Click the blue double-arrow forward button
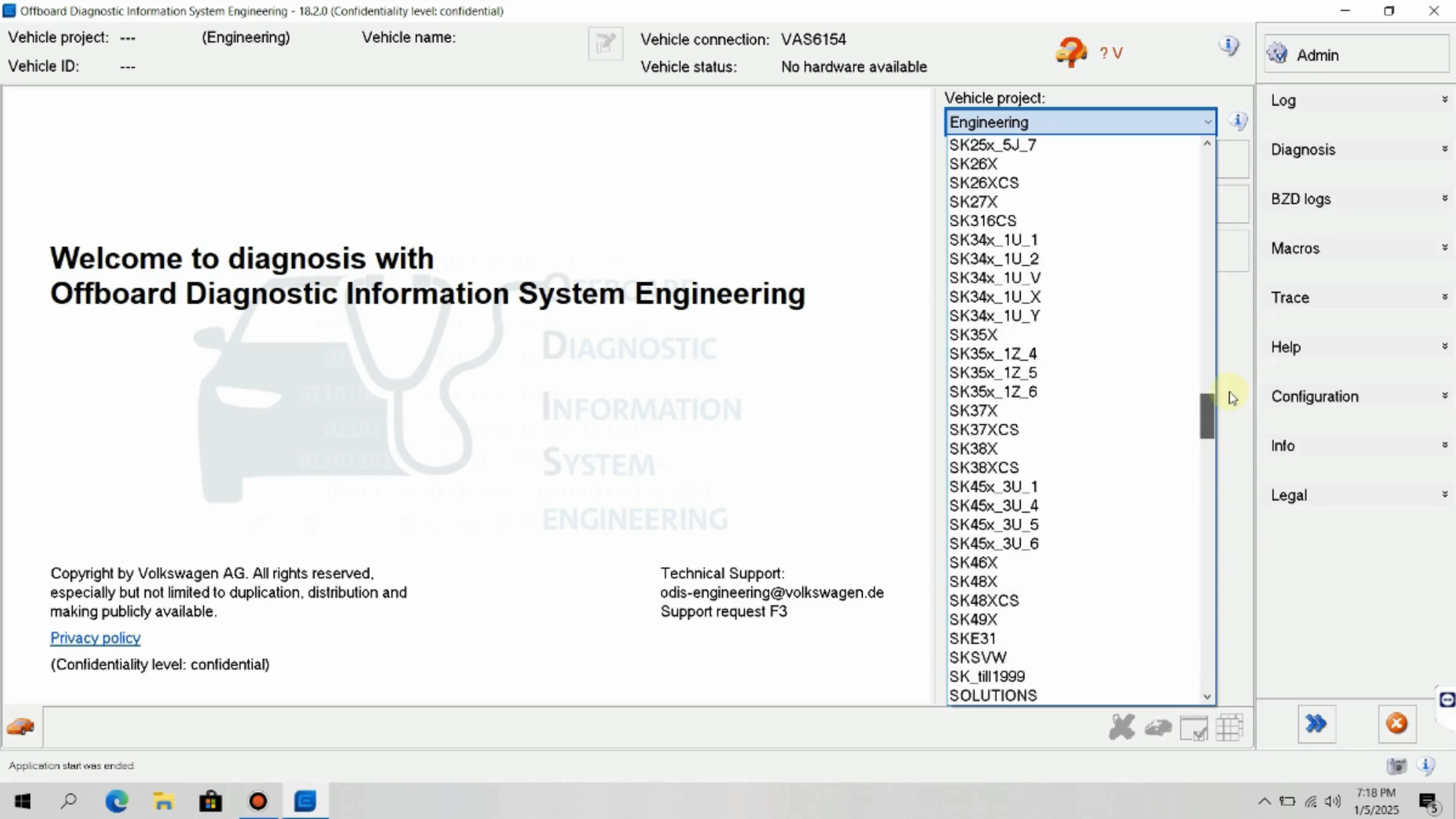The image size is (1456, 819). (x=1316, y=724)
